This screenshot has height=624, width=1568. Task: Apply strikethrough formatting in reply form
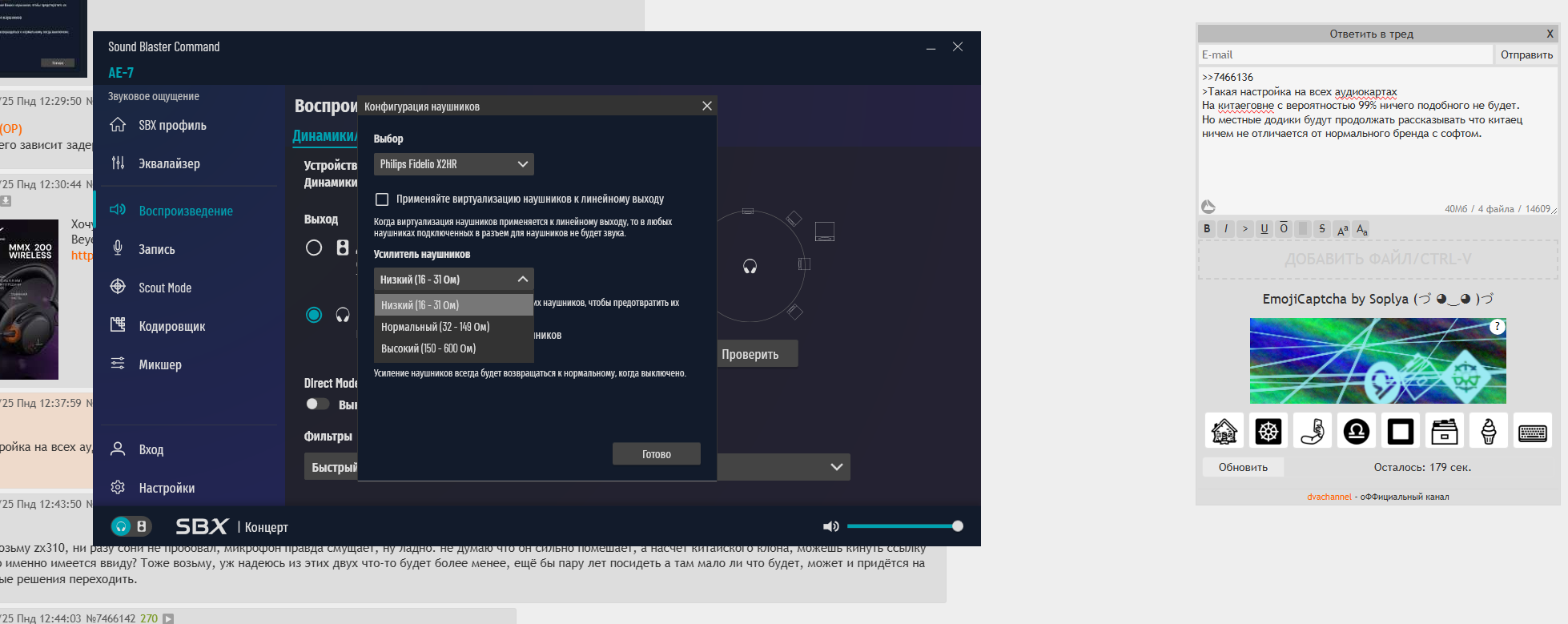coord(1322,228)
